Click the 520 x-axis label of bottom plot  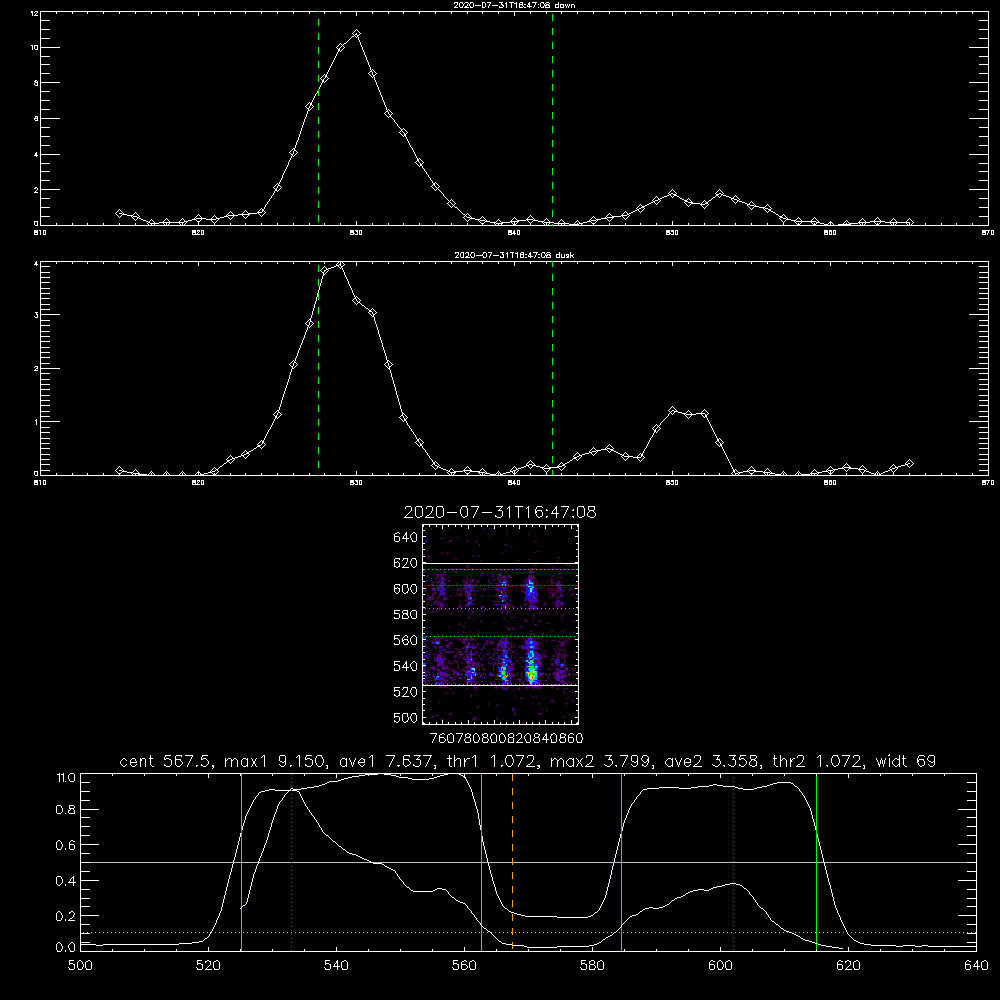[209, 966]
